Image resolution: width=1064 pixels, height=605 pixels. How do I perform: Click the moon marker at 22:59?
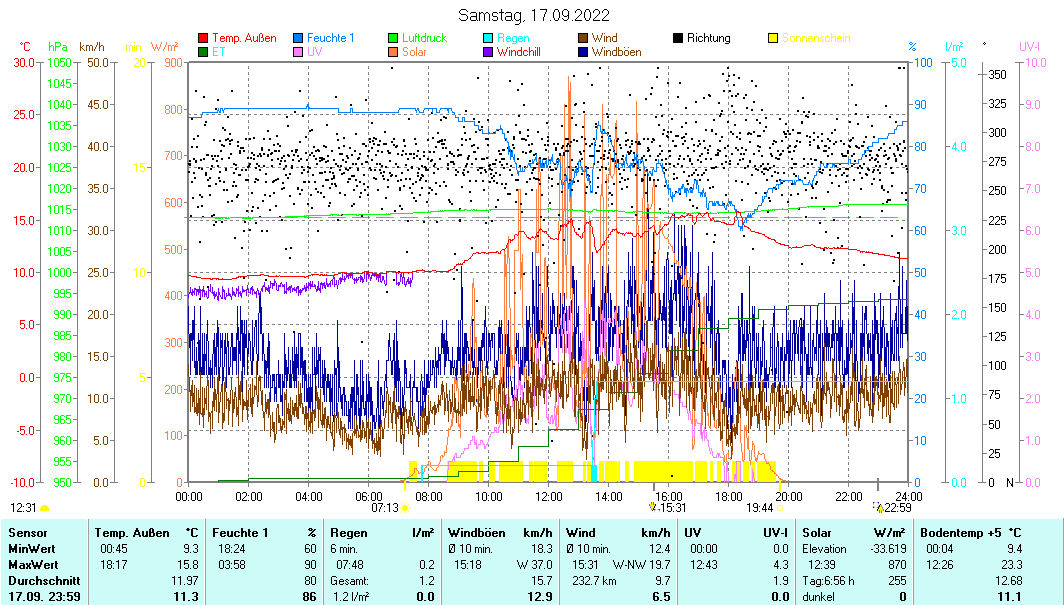(x=880, y=507)
